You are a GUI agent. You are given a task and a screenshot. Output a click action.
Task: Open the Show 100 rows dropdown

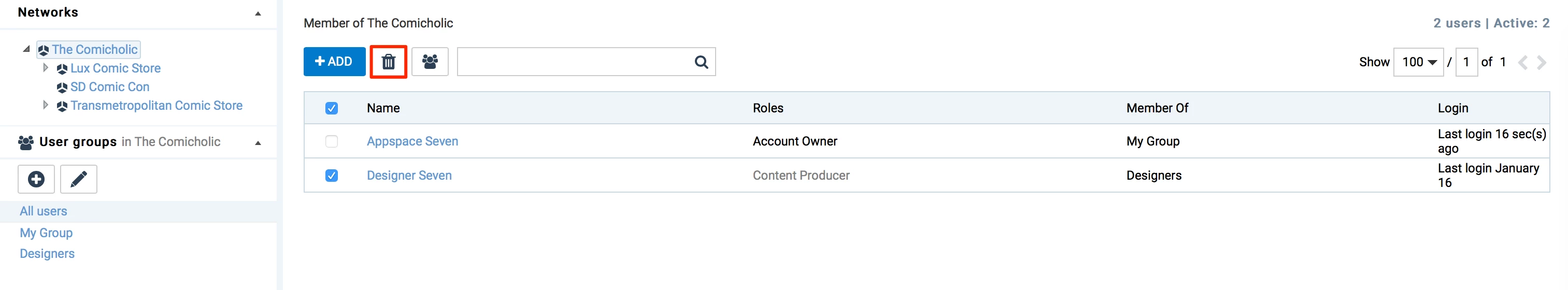coord(1418,62)
